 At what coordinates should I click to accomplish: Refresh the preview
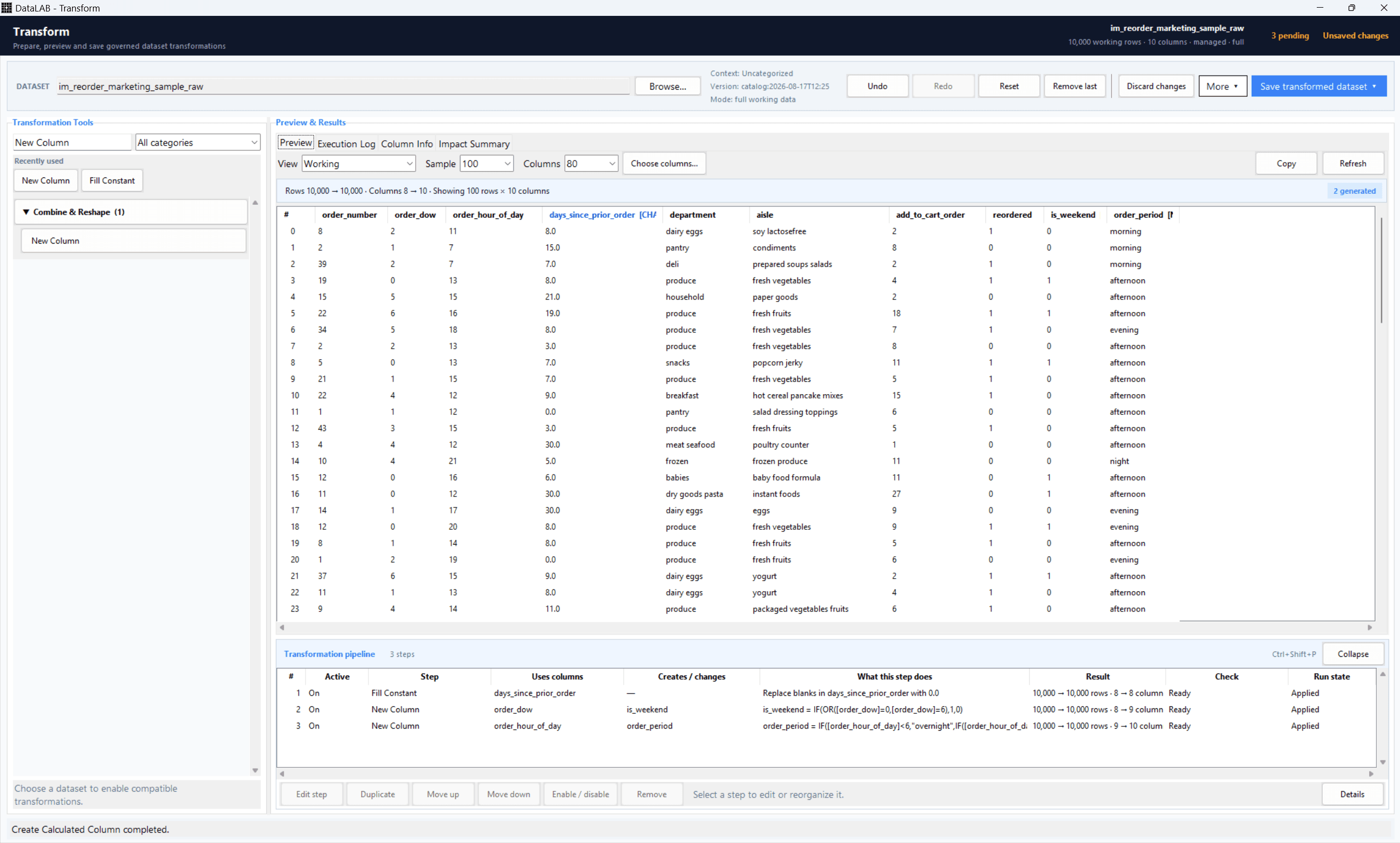coord(1353,164)
